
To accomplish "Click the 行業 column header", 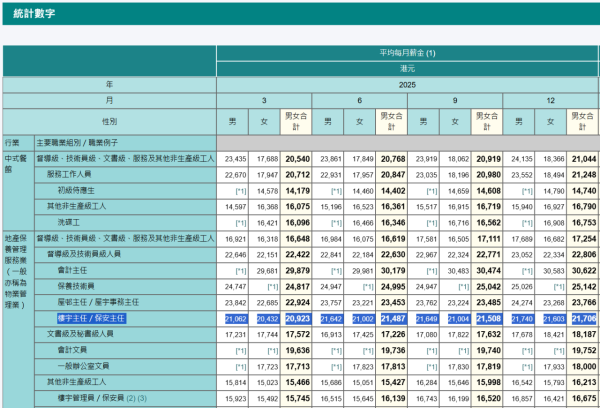I will pyautogui.click(x=18, y=143).
